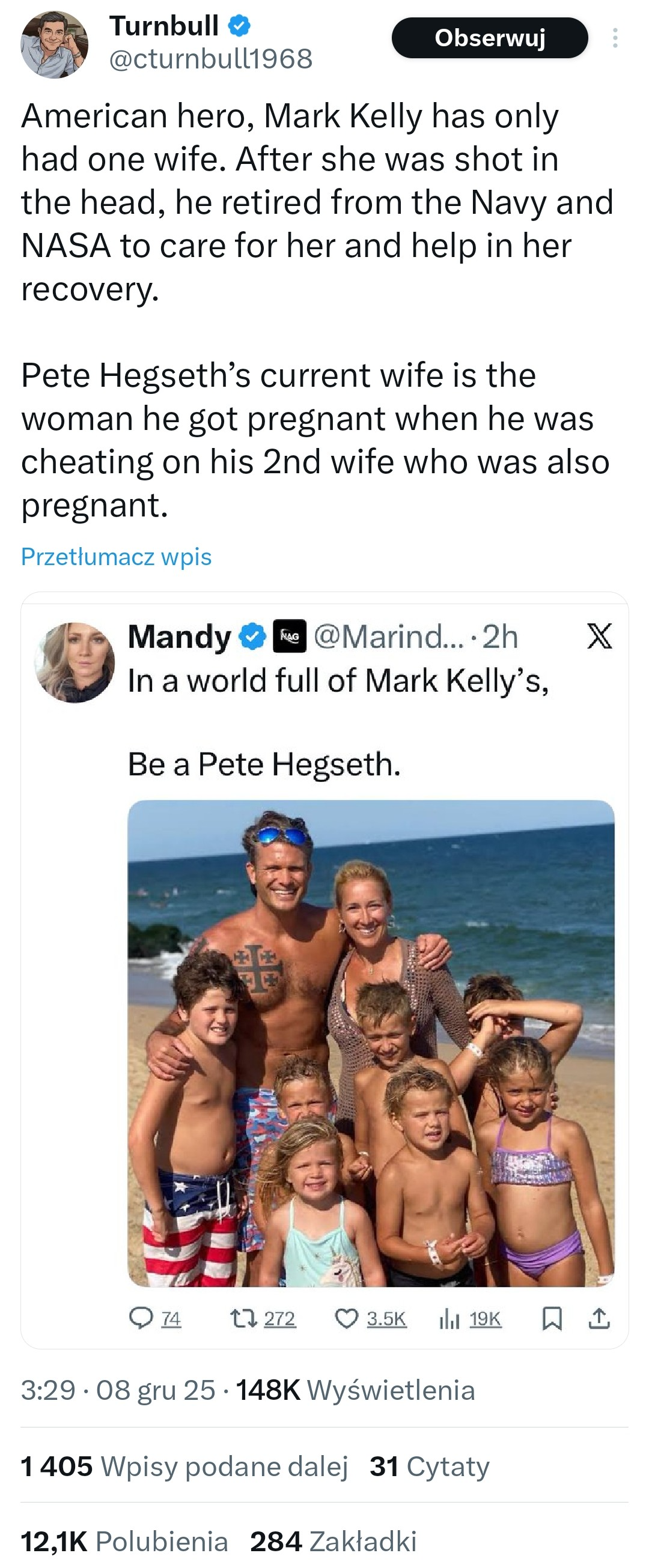Bookmark the quoted post
The height and width of the screenshot is (1568, 649).
click(x=552, y=1318)
